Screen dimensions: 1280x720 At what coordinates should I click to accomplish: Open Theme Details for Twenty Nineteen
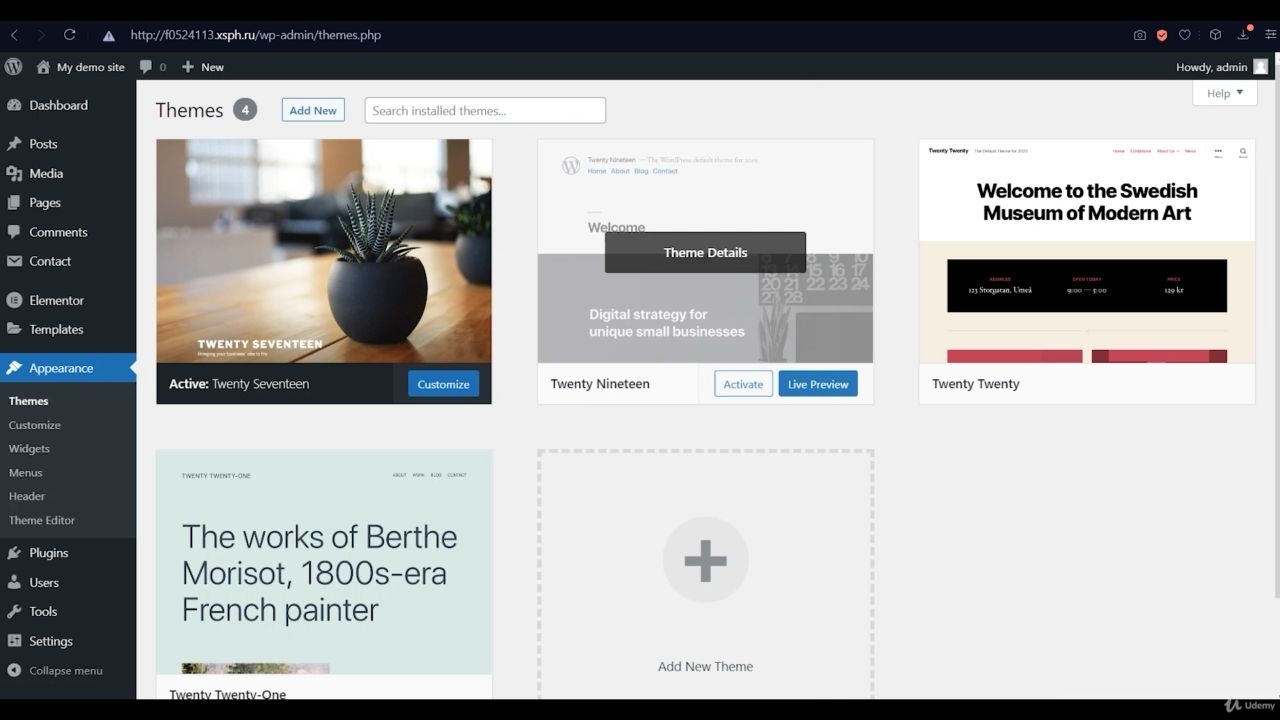[x=705, y=252]
